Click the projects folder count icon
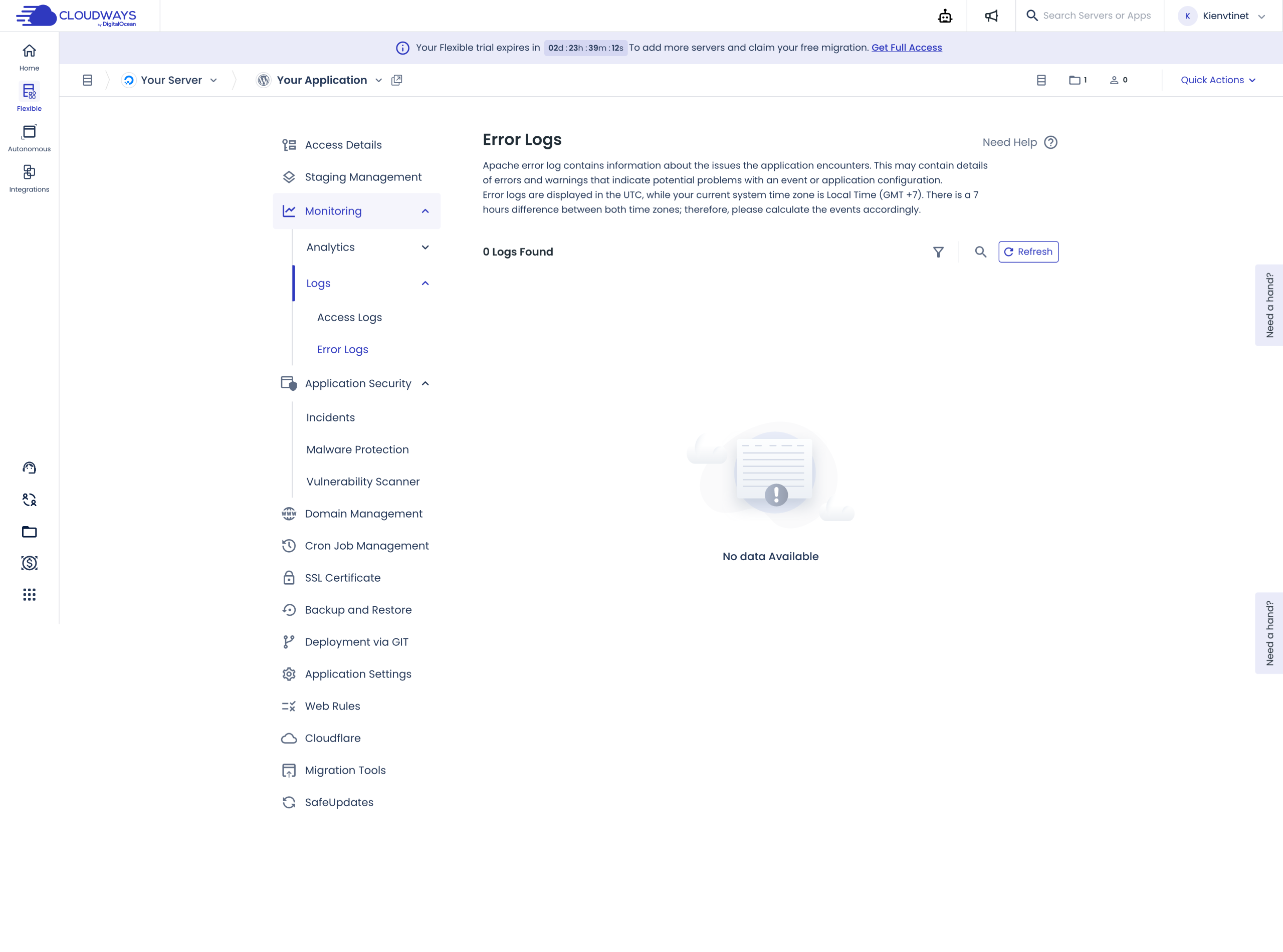1283x952 pixels. 1077,80
